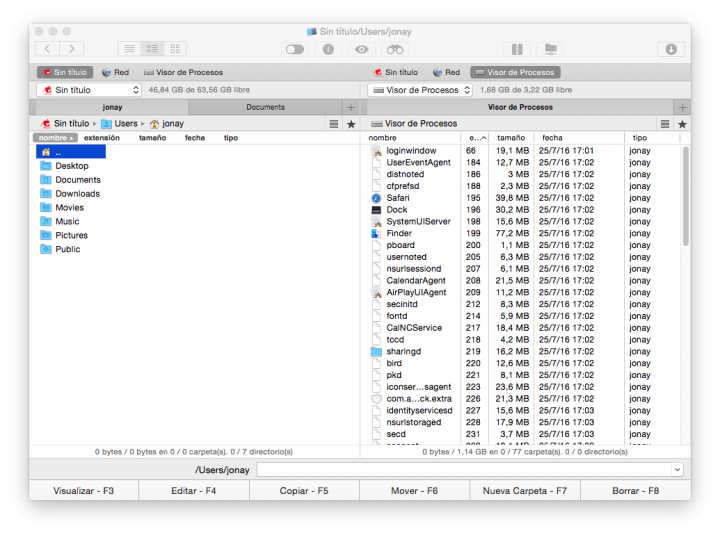Viewport: 720px width, 535px height.
Task: Open right pane favorites star
Action: coord(682,124)
